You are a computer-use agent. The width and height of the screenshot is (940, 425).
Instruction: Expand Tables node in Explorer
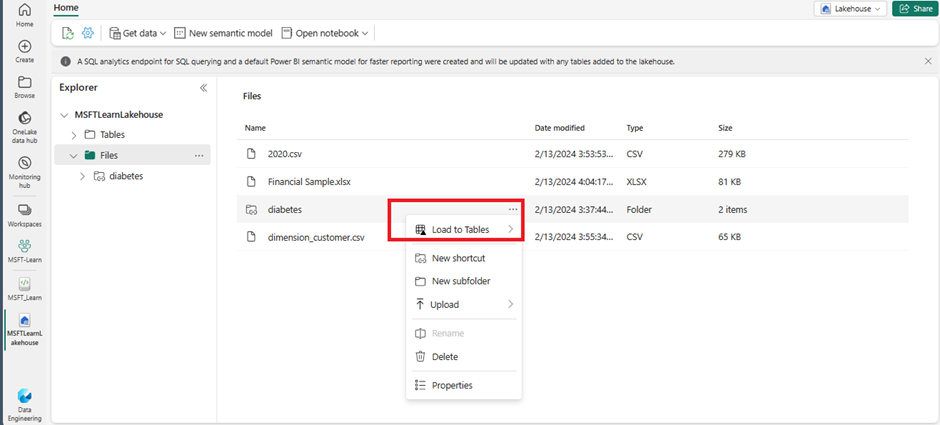[74, 135]
